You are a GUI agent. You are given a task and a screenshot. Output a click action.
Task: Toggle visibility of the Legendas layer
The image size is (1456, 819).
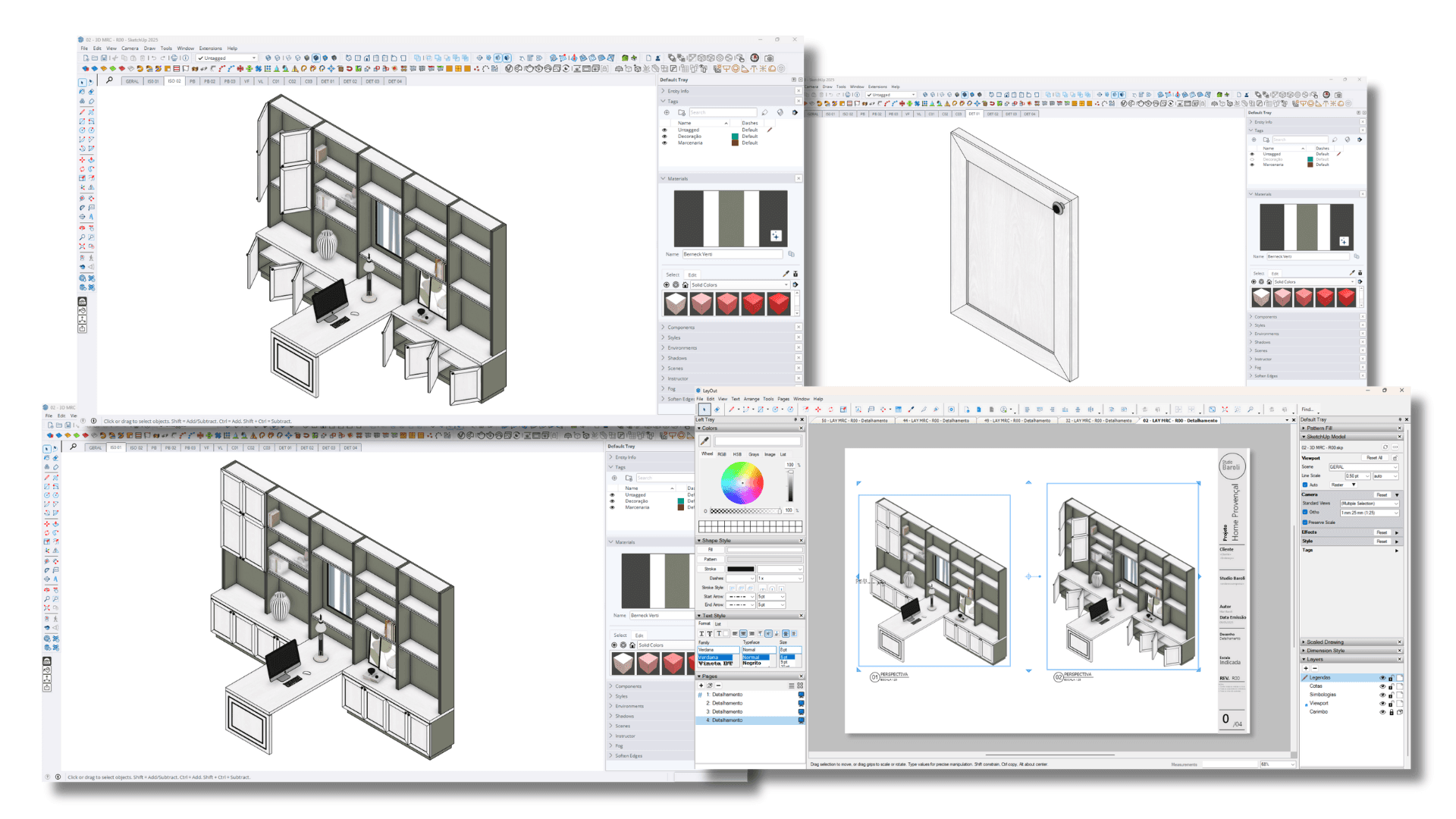[x=1382, y=678]
